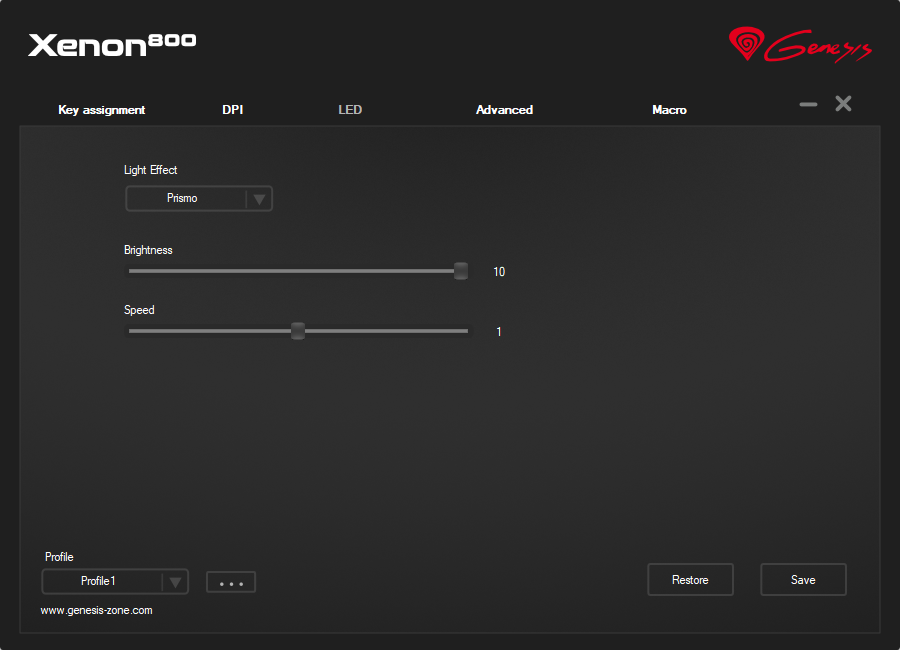Click the Prismo light effect combo box

pyautogui.click(x=199, y=199)
